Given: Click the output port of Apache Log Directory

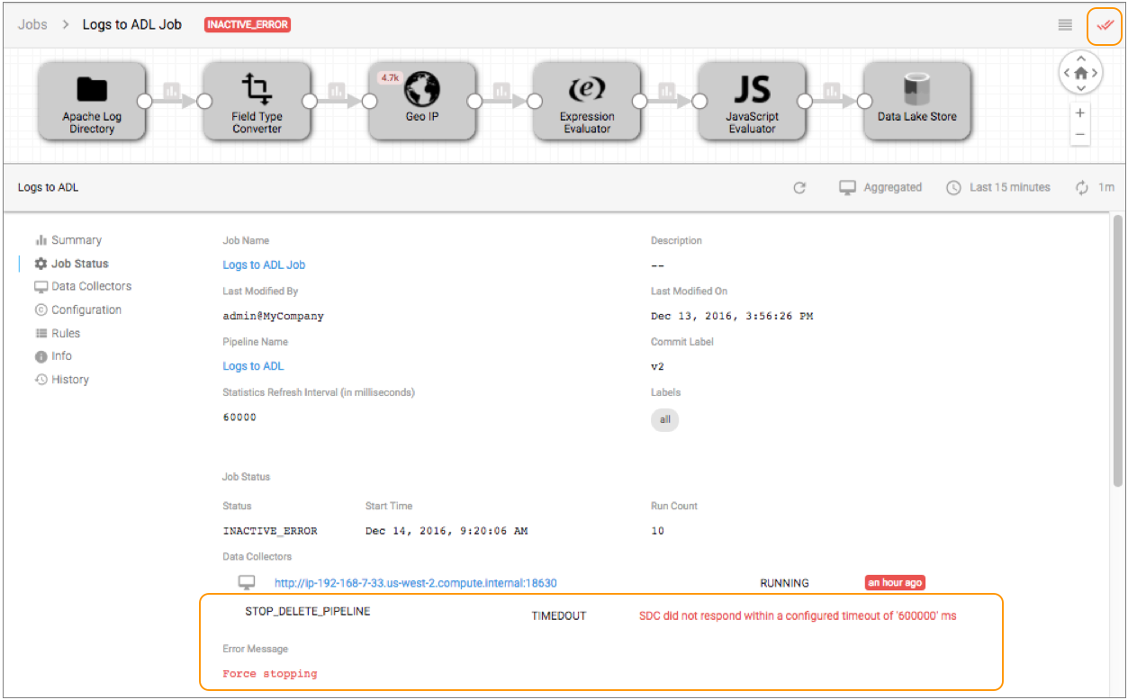Looking at the screenshot, I should (145, 101).
